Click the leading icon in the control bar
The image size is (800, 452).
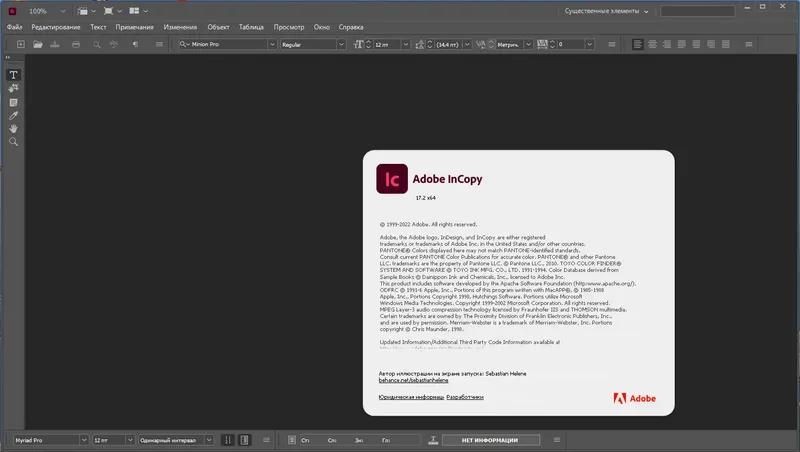(420, 44)
